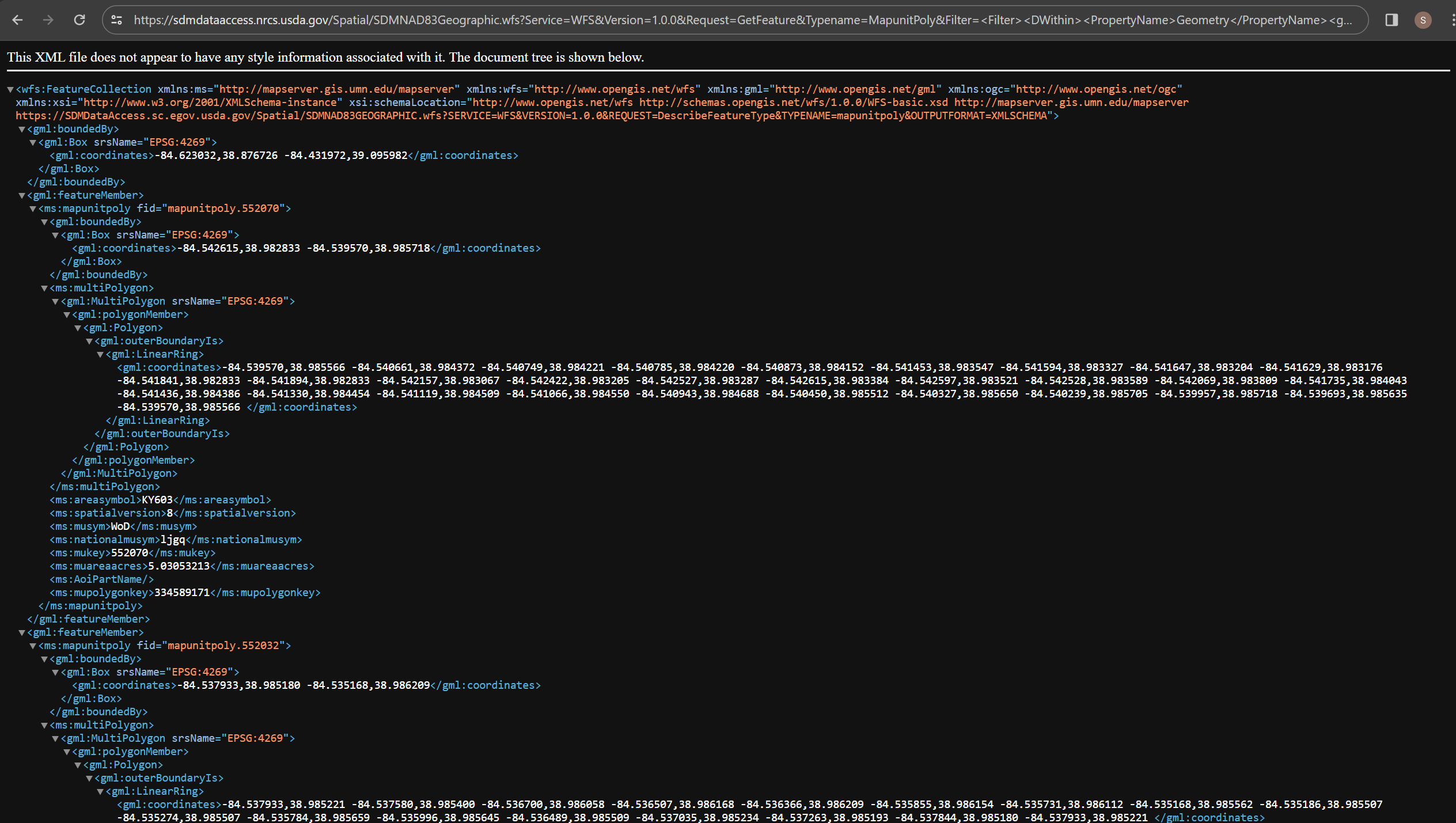Image resolution: width=1456 pixels, height=823 pixels.
Task: Click the areasymbol value KY603
Action: 157,500
